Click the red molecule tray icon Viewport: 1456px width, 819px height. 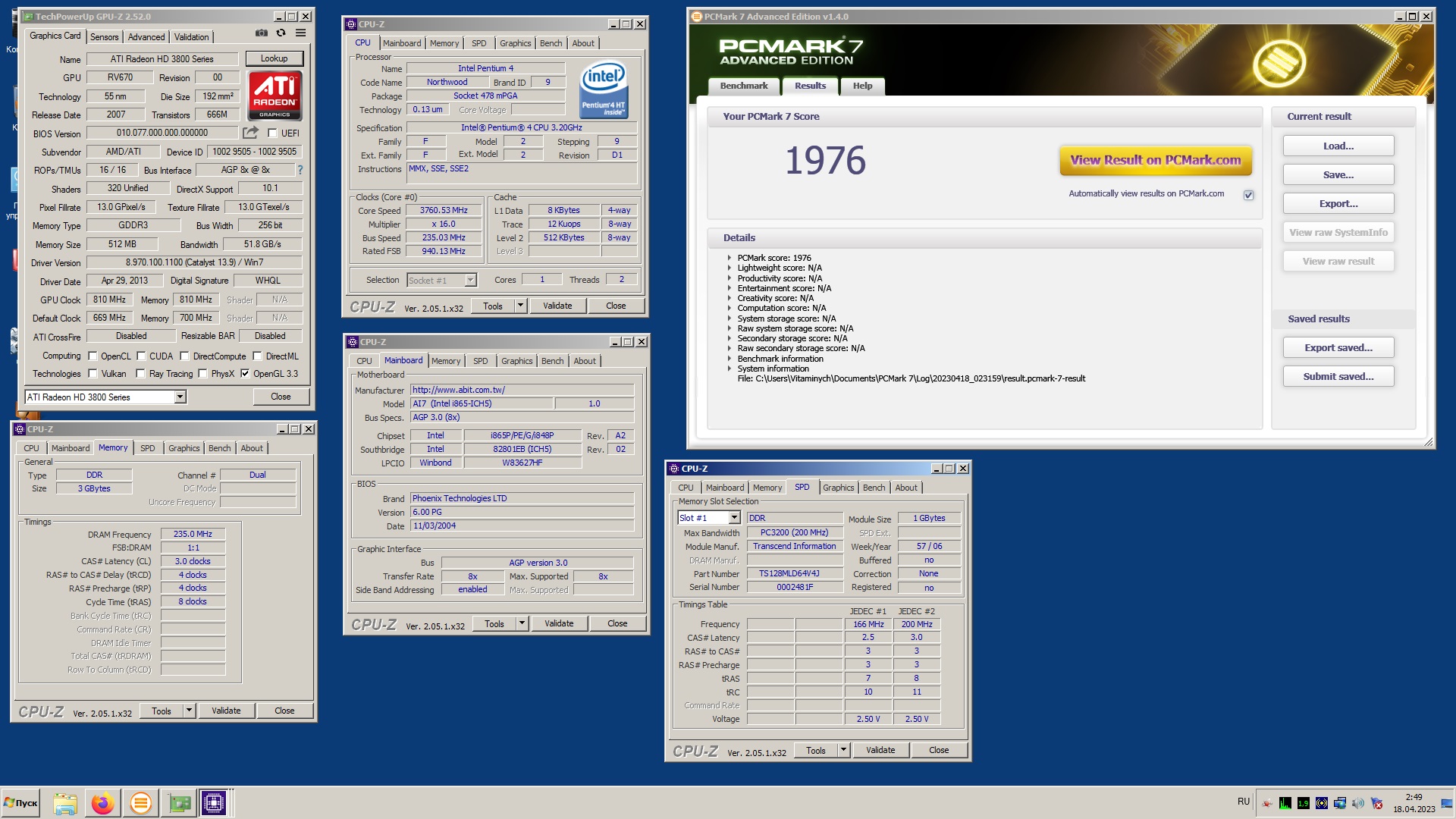1267,804
